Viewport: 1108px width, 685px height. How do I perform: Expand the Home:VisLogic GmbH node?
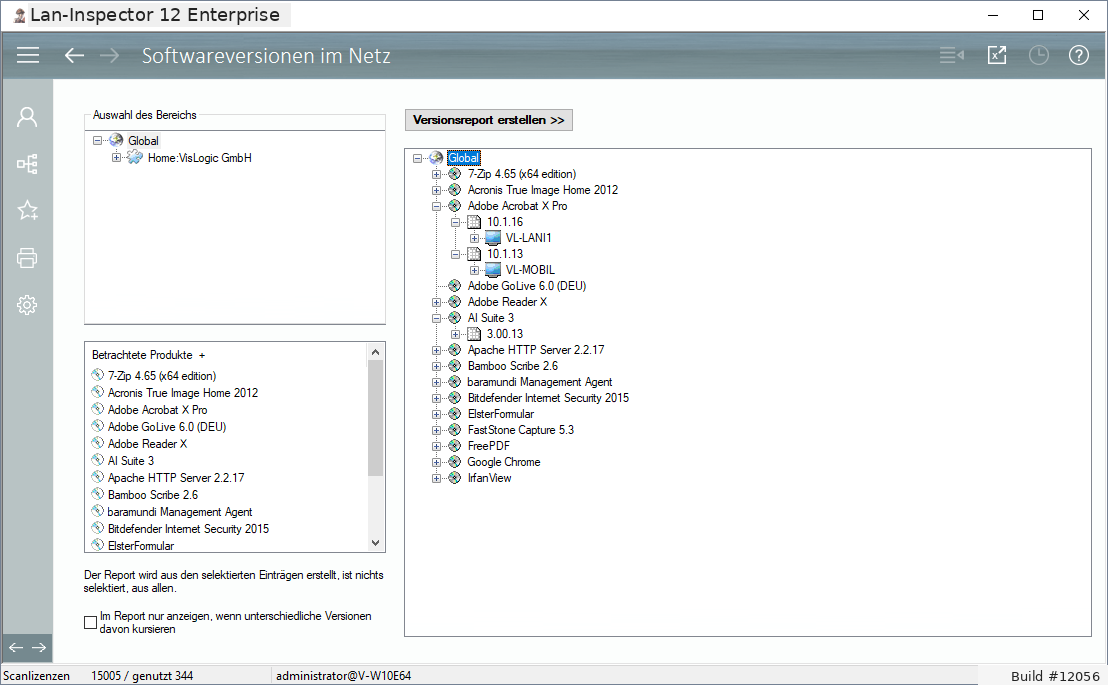(x=117, y=158)
